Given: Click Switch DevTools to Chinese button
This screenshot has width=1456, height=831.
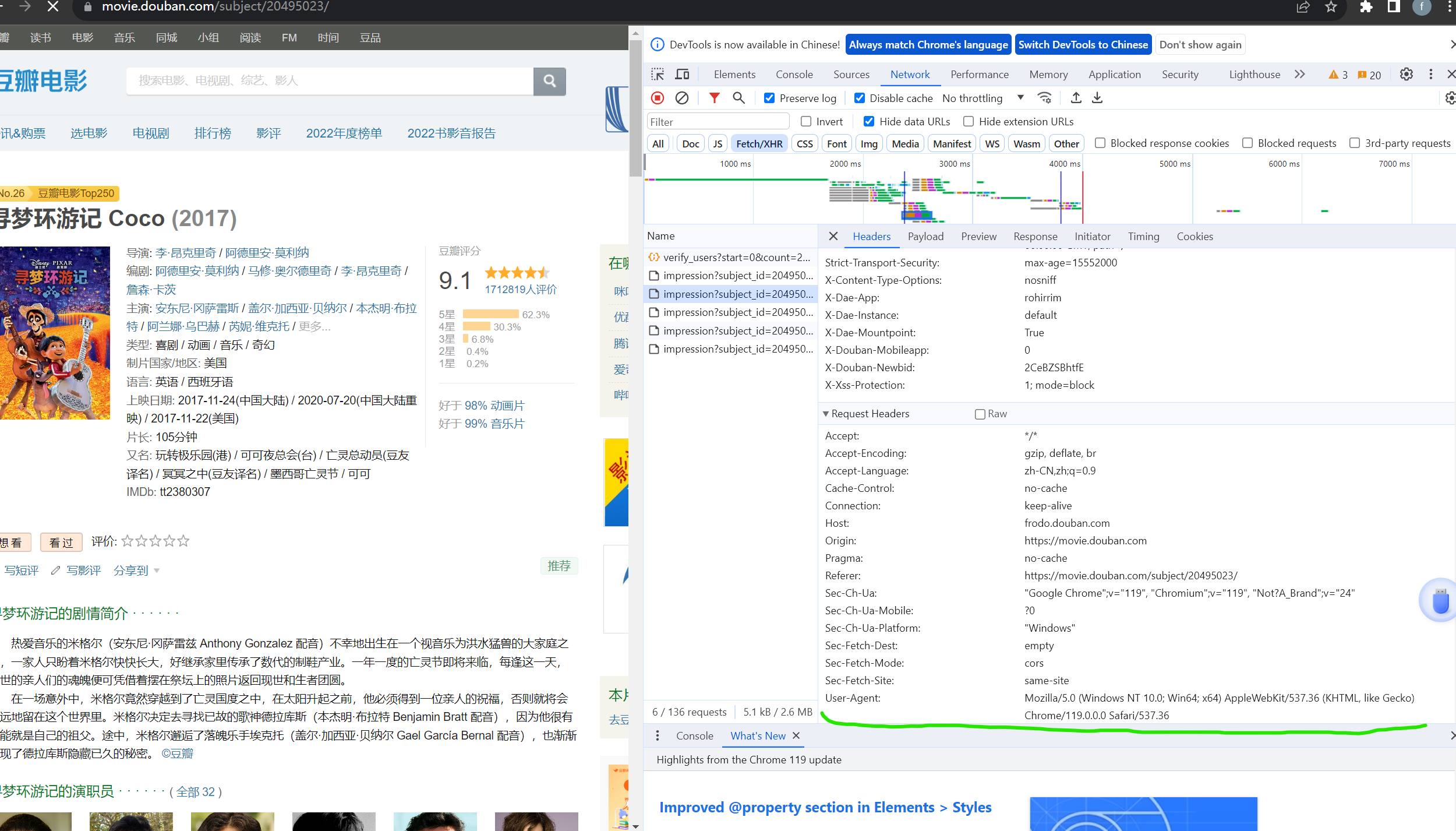Looking at the screenshot, I should tap(1083, 45).
